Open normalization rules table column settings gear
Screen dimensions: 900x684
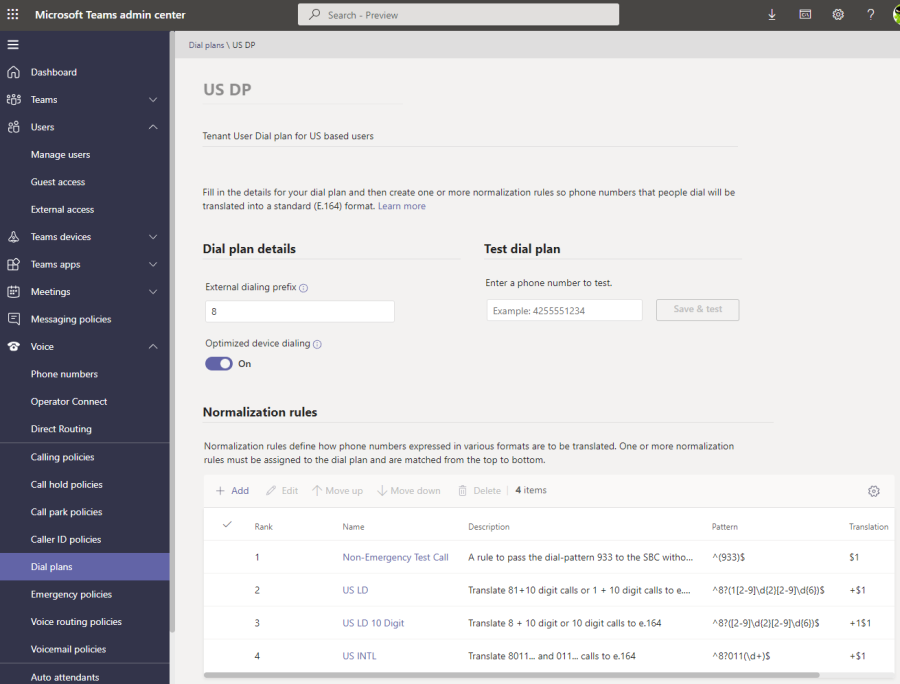pyautogui.click(x=874, y=491)
